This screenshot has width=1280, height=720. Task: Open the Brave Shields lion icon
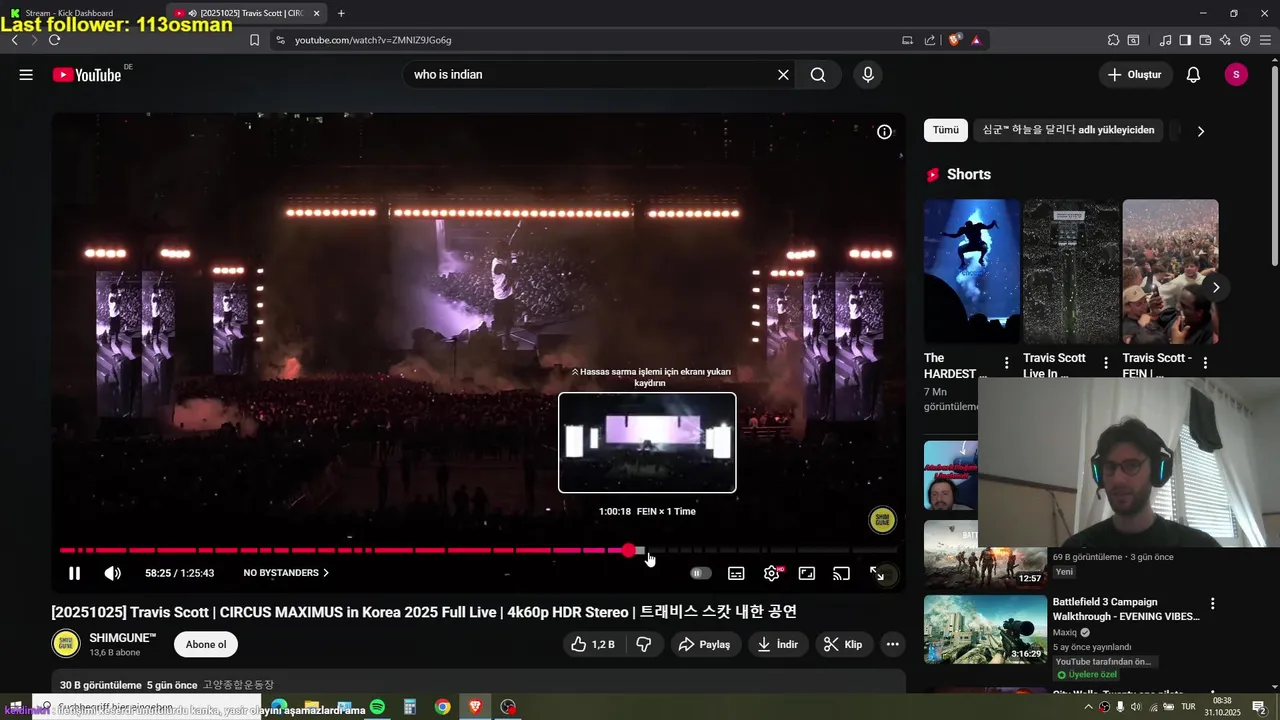pyautogui.click(x=955, y=40)
